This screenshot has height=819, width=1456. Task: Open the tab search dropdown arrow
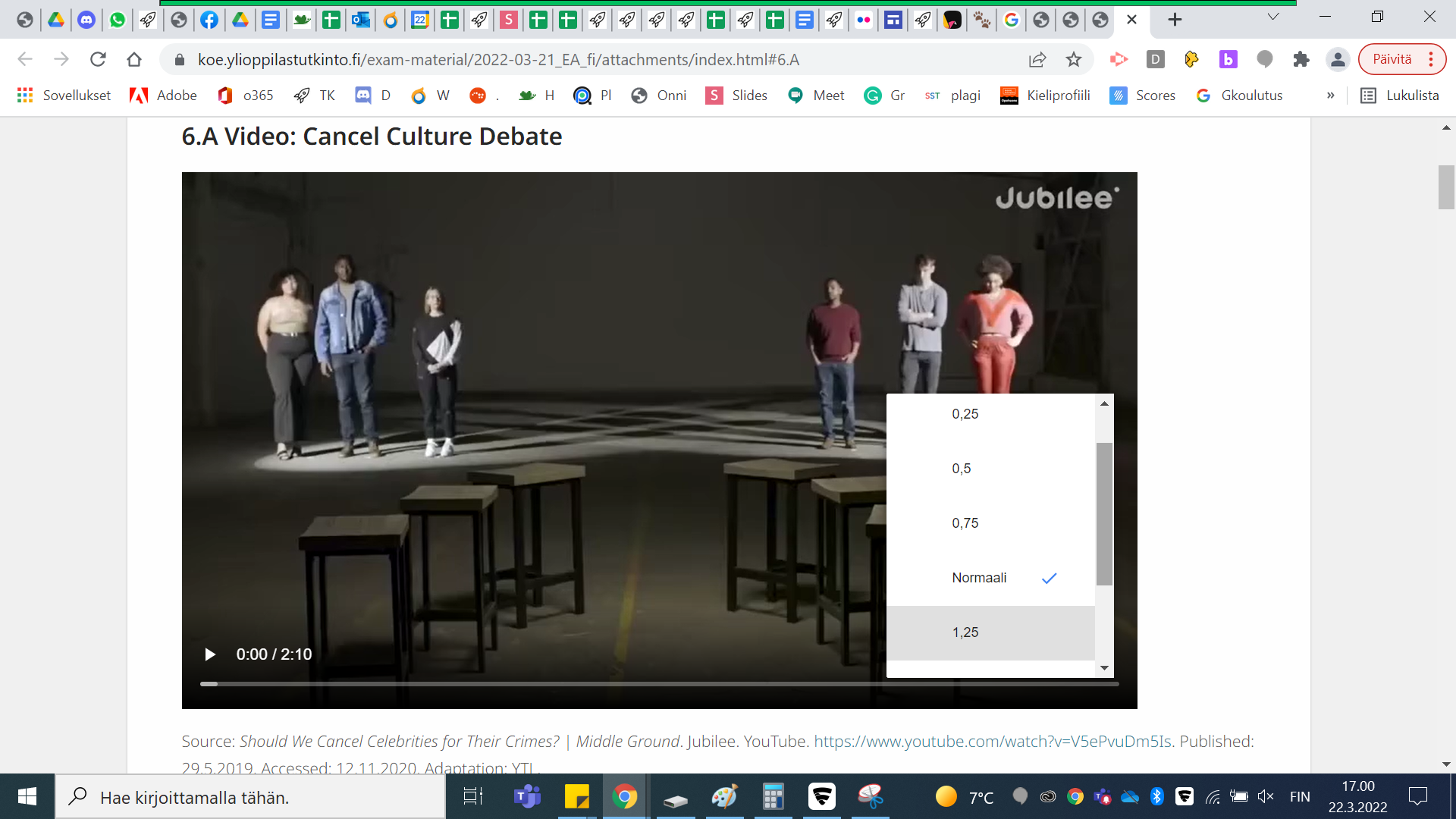click(1273, 17)
